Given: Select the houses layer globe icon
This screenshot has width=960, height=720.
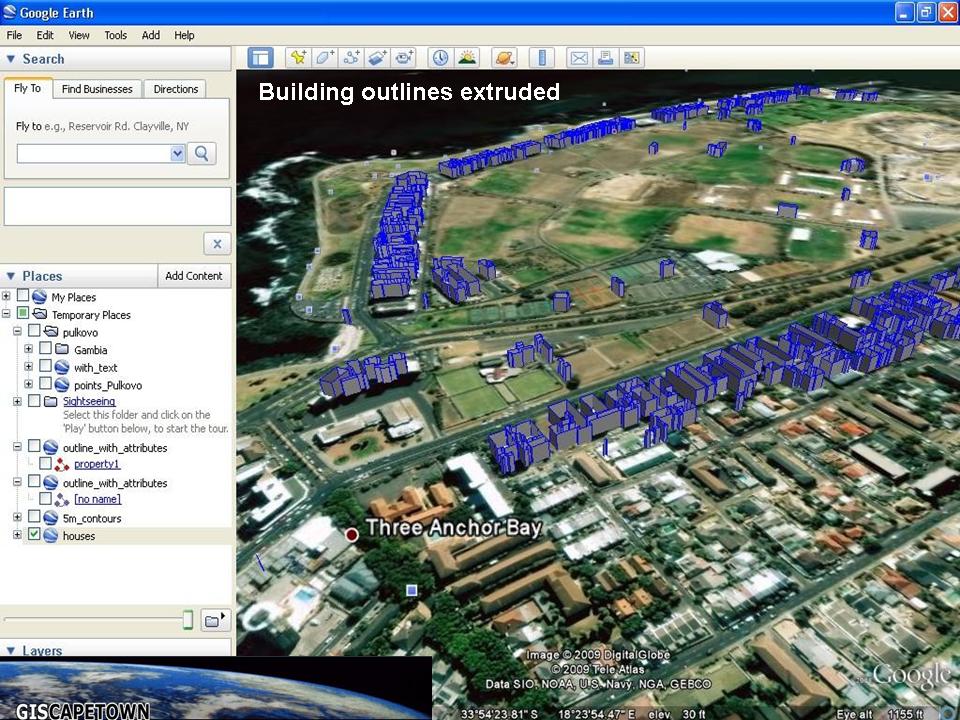Looking at the screenshot, I should pos(51,536).
